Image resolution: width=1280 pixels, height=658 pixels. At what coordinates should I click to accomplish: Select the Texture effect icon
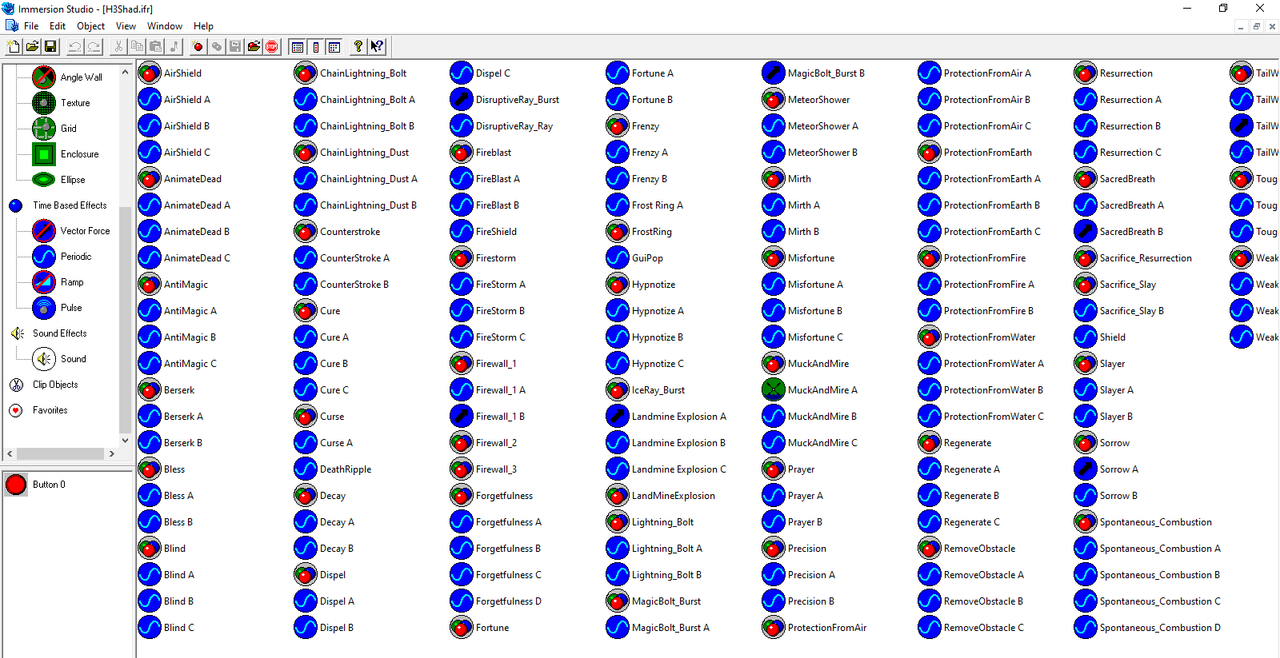(x=44, y=103)
